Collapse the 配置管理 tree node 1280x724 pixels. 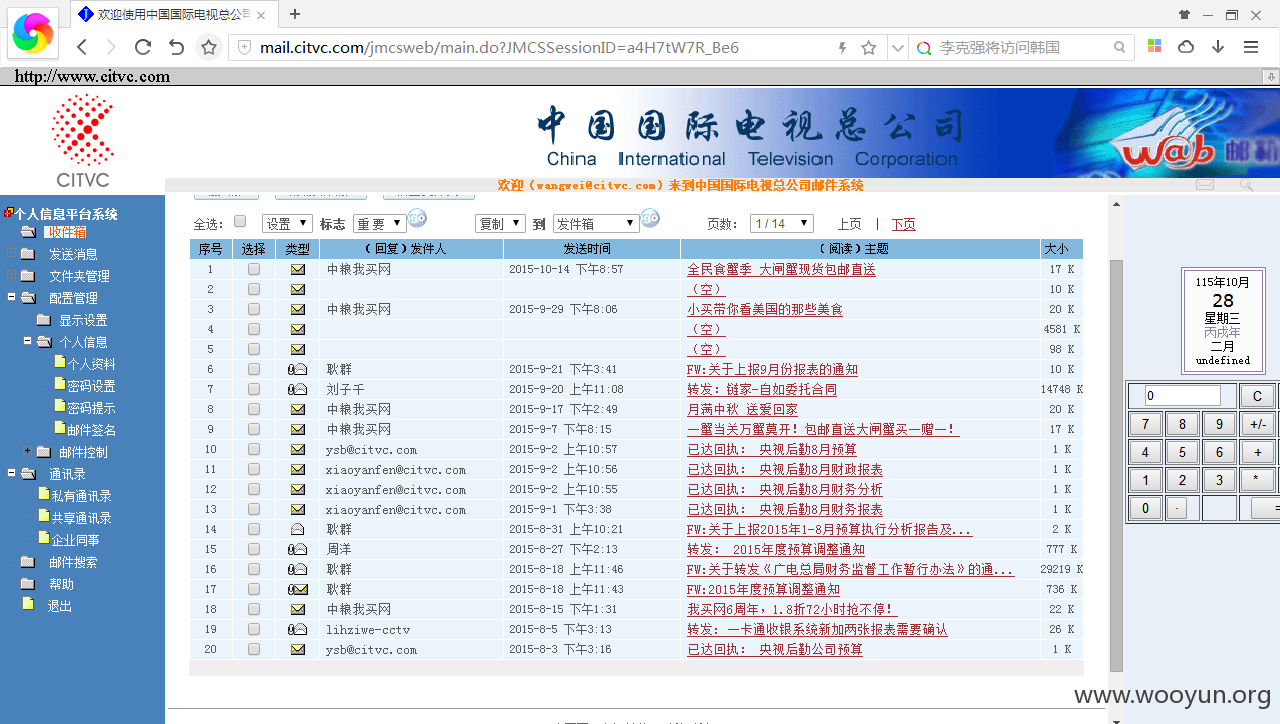[12, 298]
